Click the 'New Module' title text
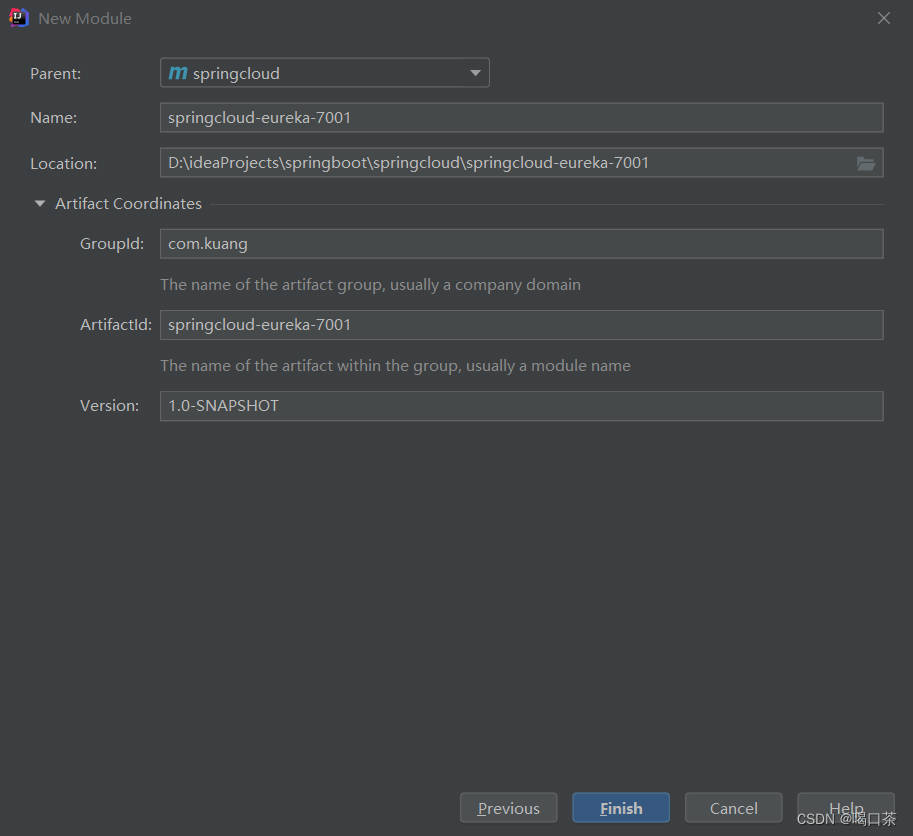 (x=85, y=19)
